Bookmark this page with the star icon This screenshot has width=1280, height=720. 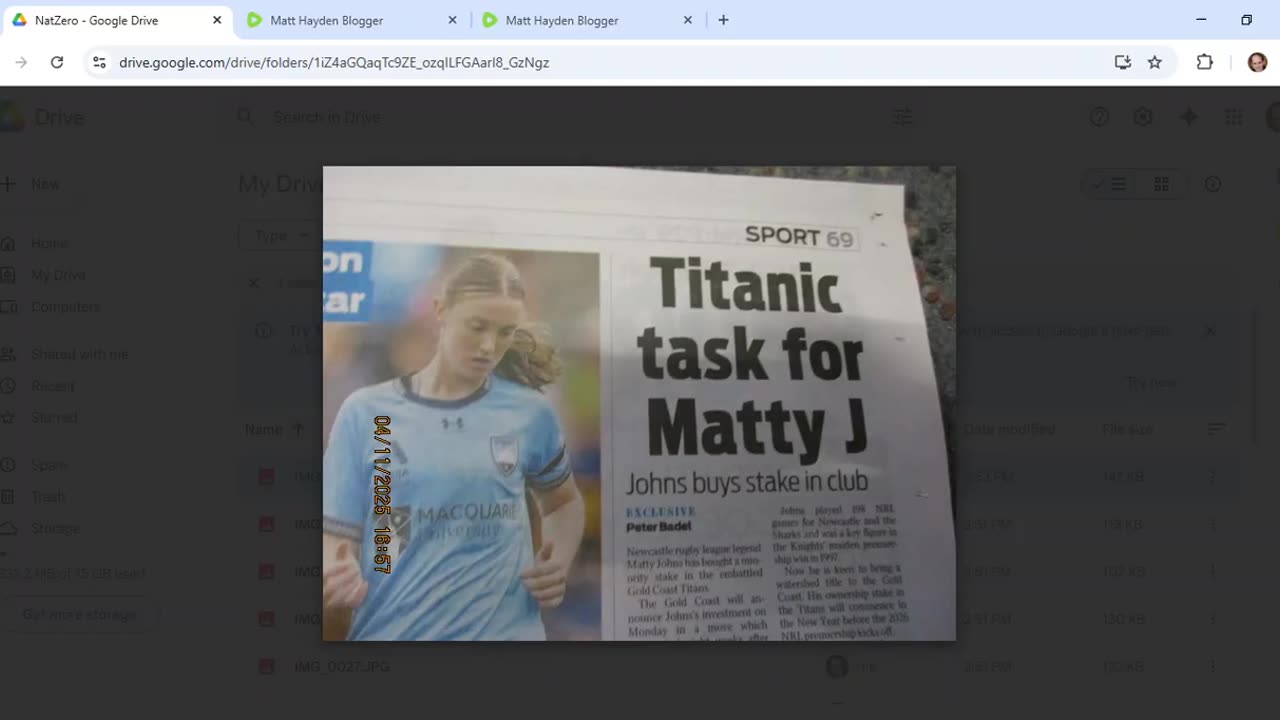coord(1155,62)
